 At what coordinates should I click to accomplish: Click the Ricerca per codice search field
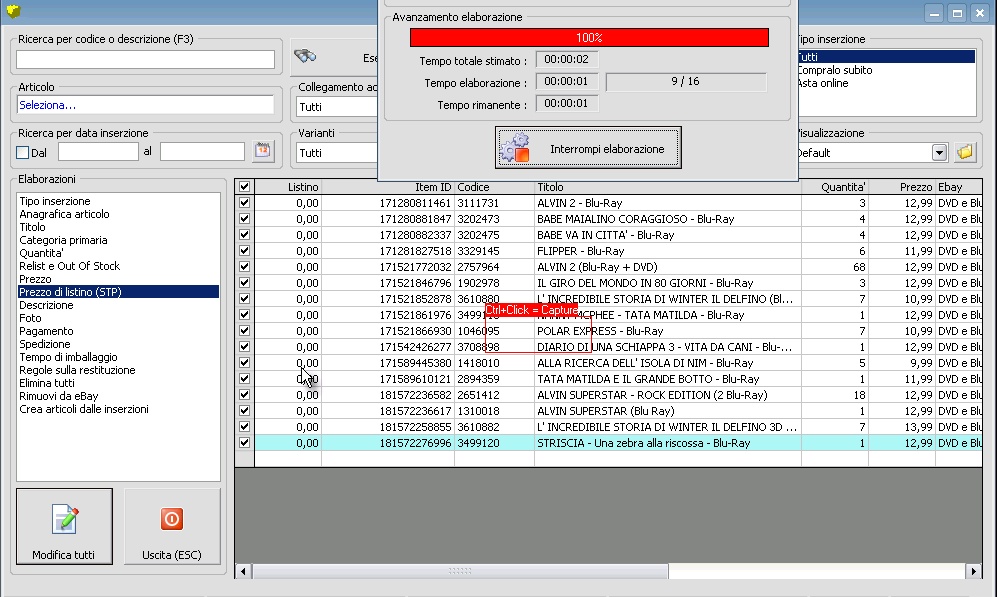coord(145,60)
